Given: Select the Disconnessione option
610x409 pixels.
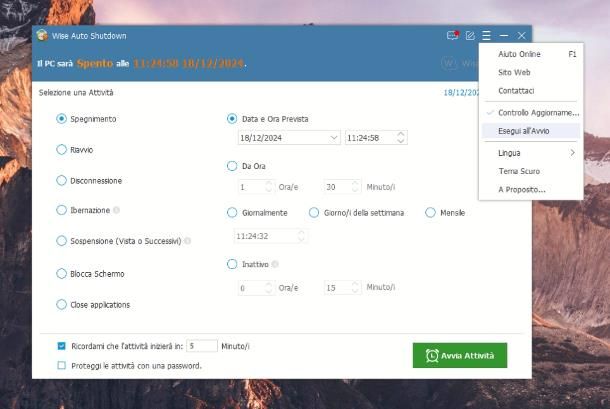Looking at the screenshot, I should tap(61, 181).
